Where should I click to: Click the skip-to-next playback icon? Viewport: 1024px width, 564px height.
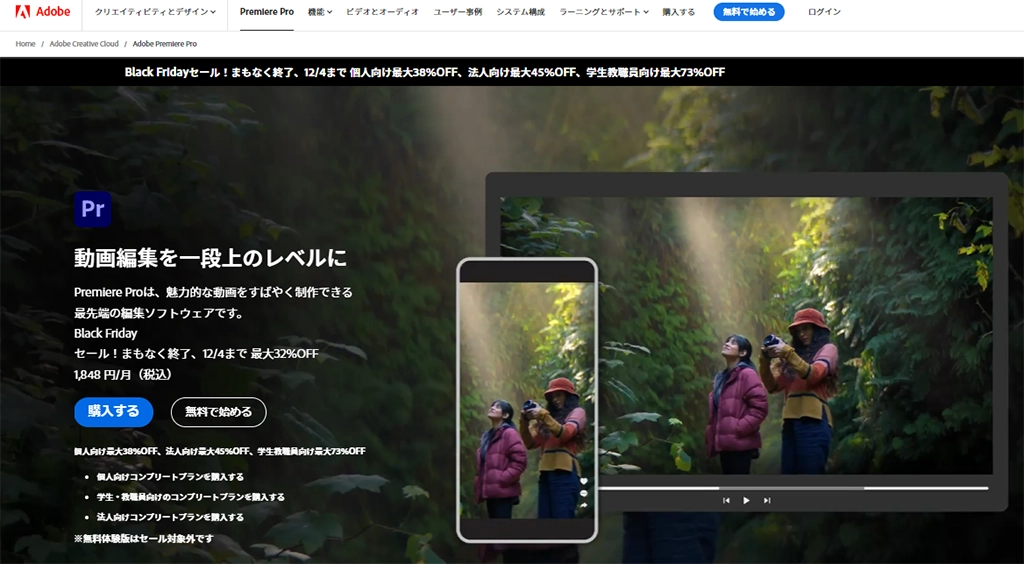[x=767, y=501]
